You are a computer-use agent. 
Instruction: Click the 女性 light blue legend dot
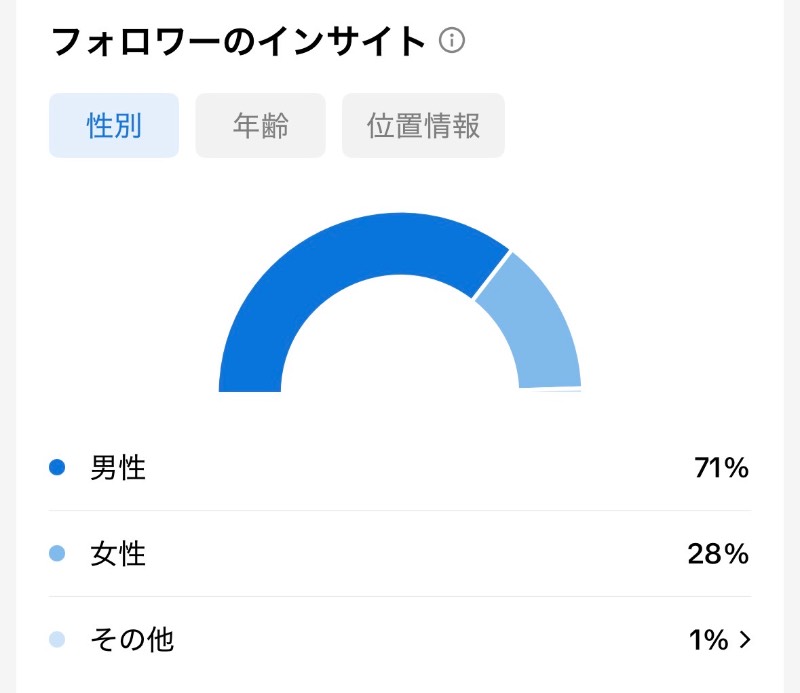coord(57,553)
